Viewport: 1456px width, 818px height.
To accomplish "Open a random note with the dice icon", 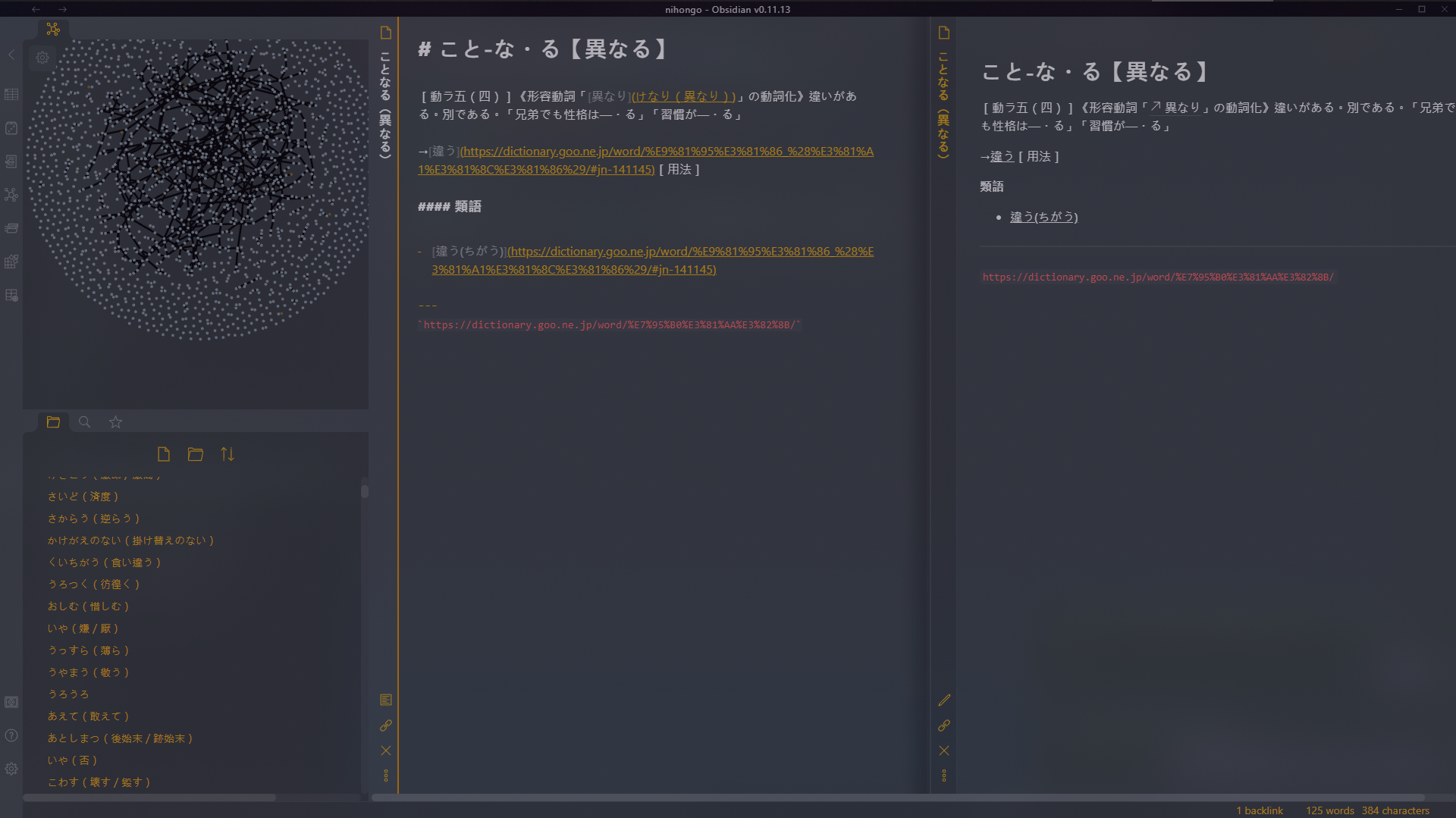I will click(11, 128).
